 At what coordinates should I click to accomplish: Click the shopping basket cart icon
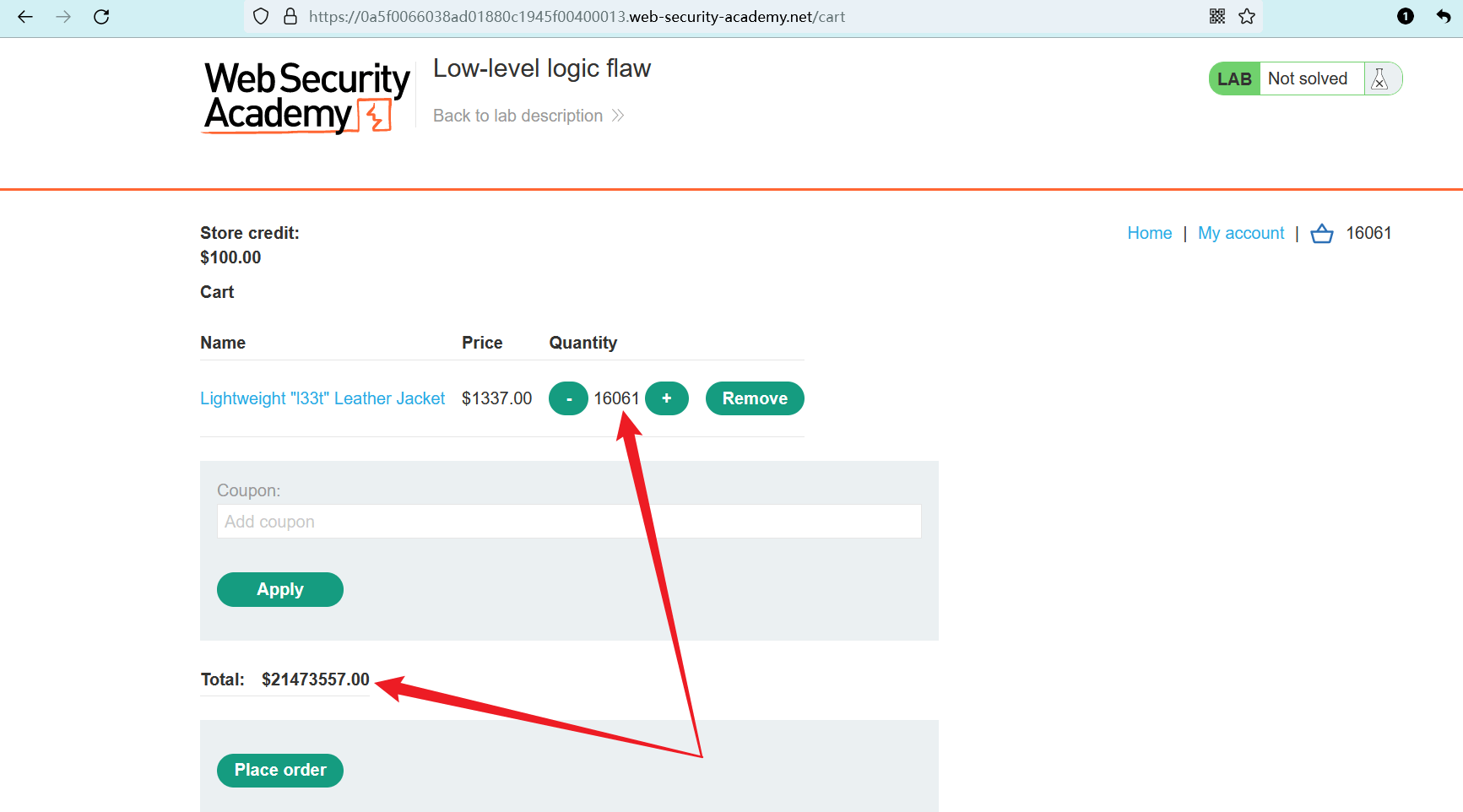(x=1321, y=234)
